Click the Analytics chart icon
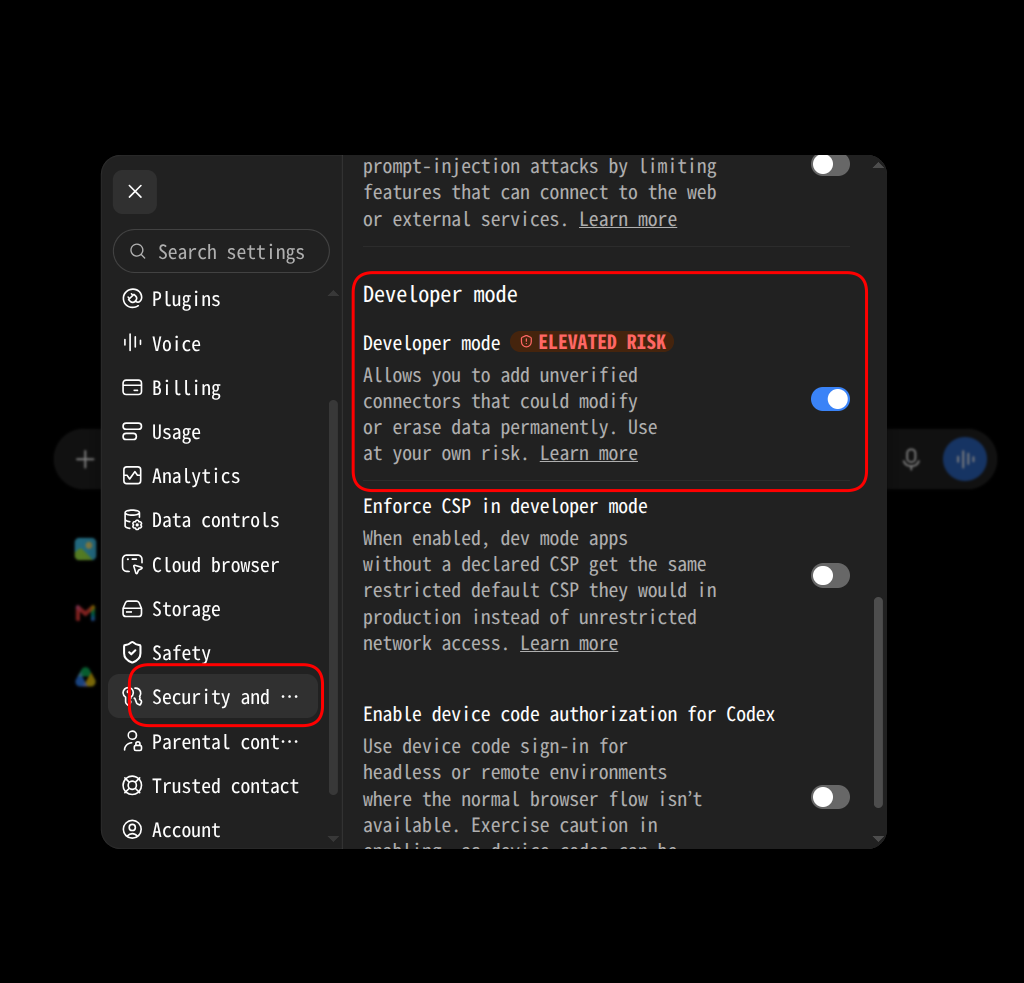The image size is (1024, 983). [132, 475]
